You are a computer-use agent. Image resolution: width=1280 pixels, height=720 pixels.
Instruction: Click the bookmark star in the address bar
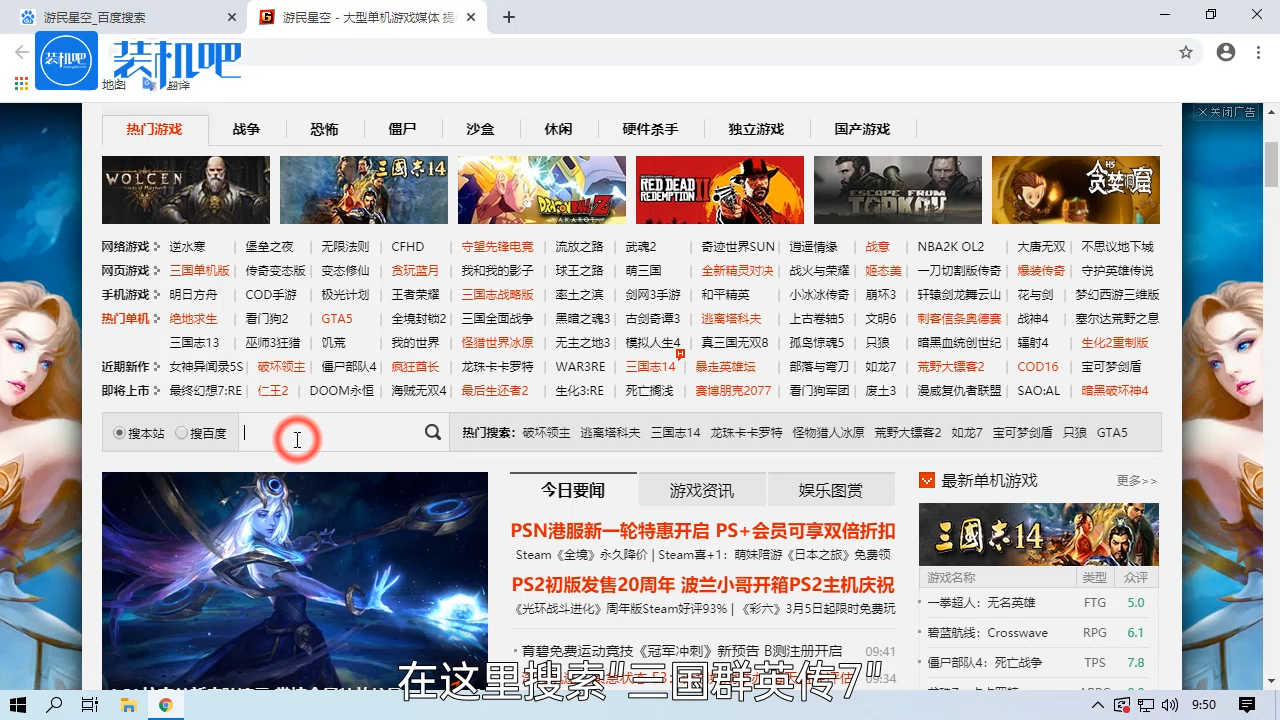pos(1186,51)
